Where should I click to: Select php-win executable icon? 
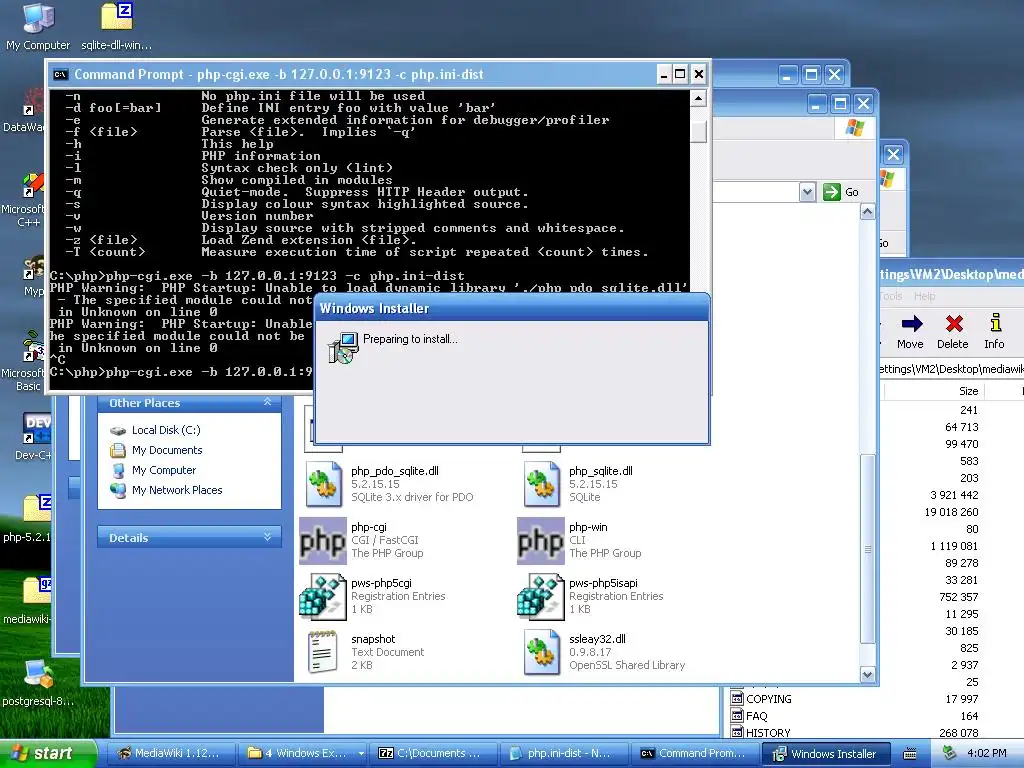(541, 541)
